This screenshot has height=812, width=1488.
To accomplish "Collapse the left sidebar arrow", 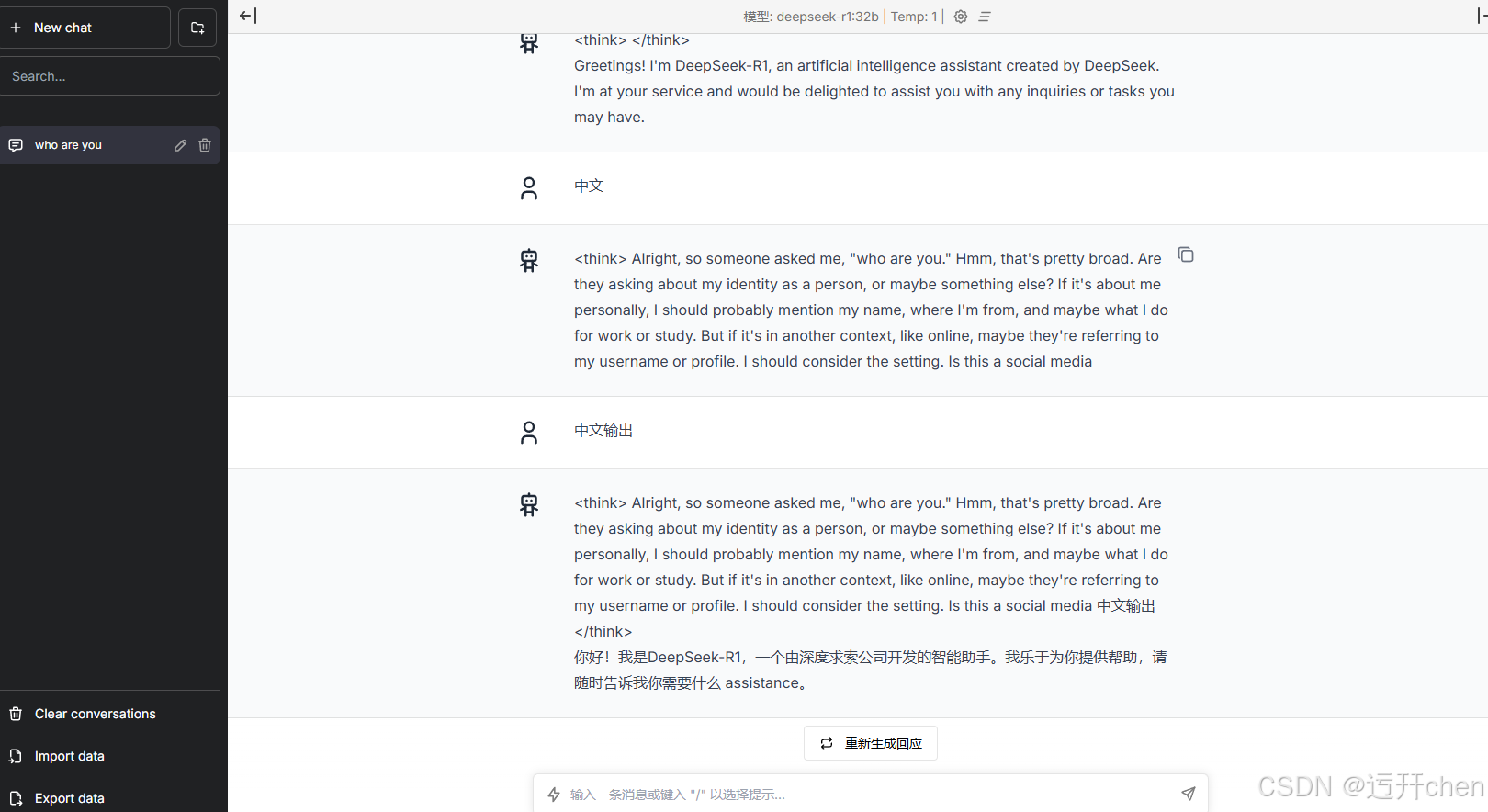I will pos(248,16).
